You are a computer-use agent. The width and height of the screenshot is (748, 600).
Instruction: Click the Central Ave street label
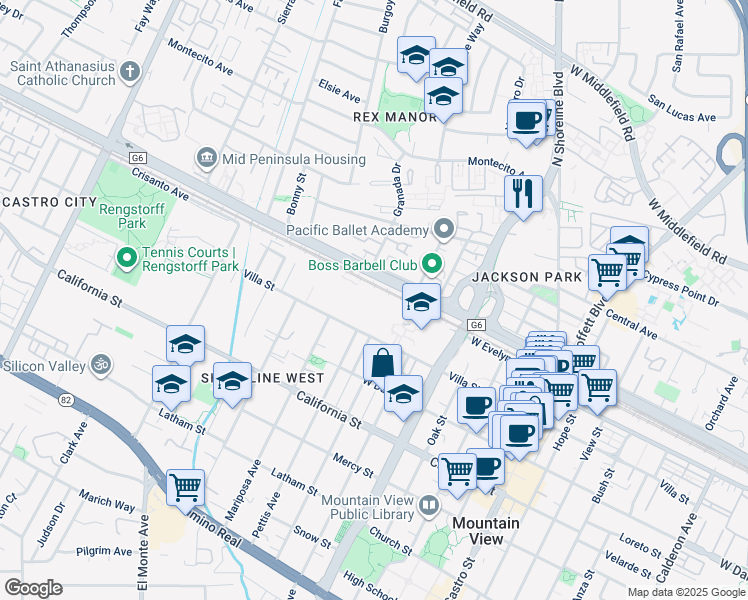point(632,324)
